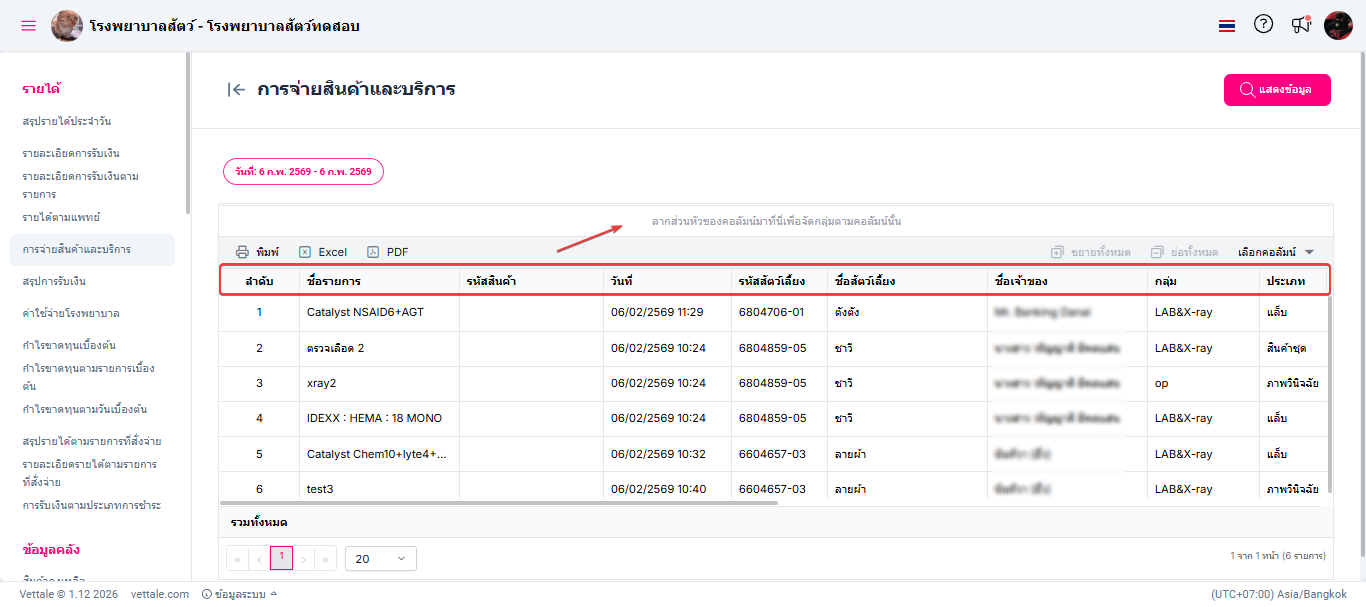This screenshot has width=1366, height=607.
Task: Click the pink แสดงข้อมูล button
Action: pos(1277,90)
